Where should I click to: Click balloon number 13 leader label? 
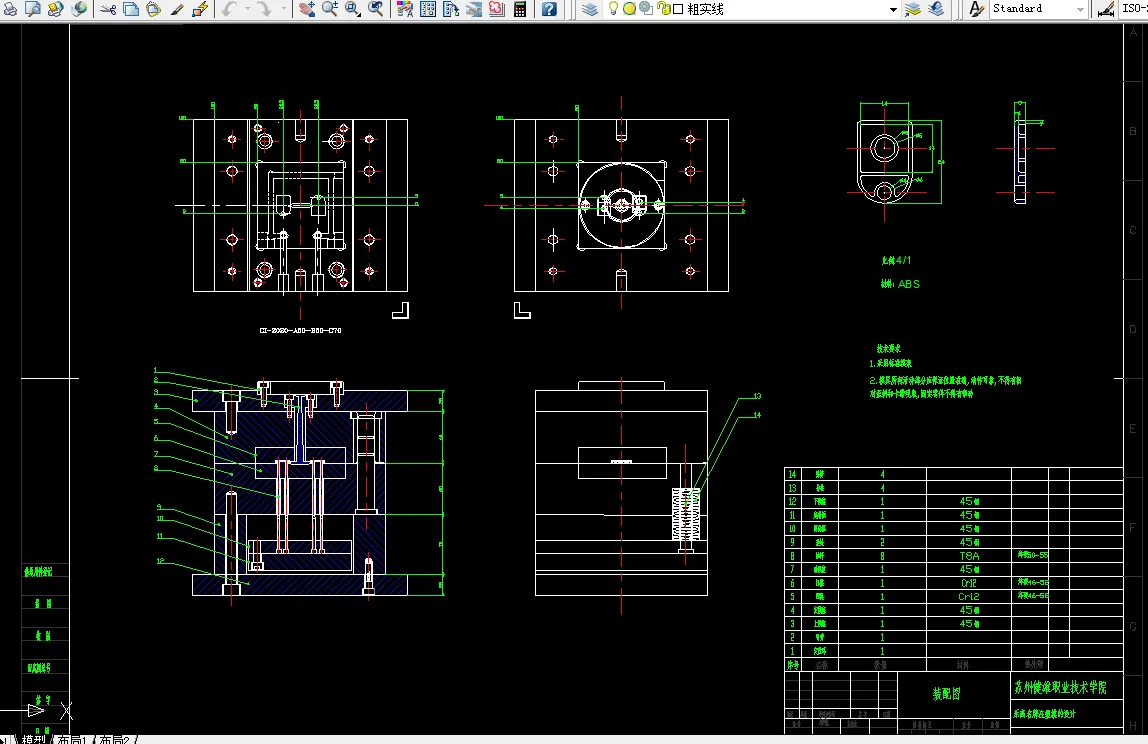click(757, 396)
